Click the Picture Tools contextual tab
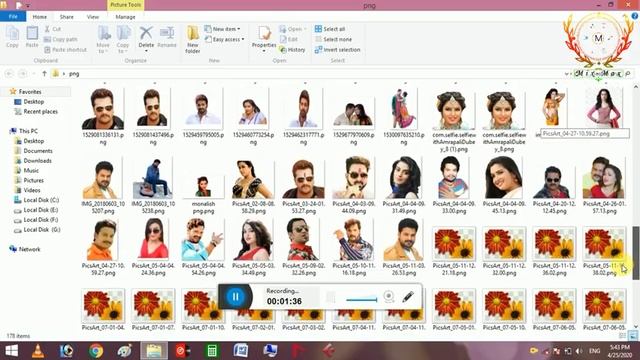 [x=125, y=5]
